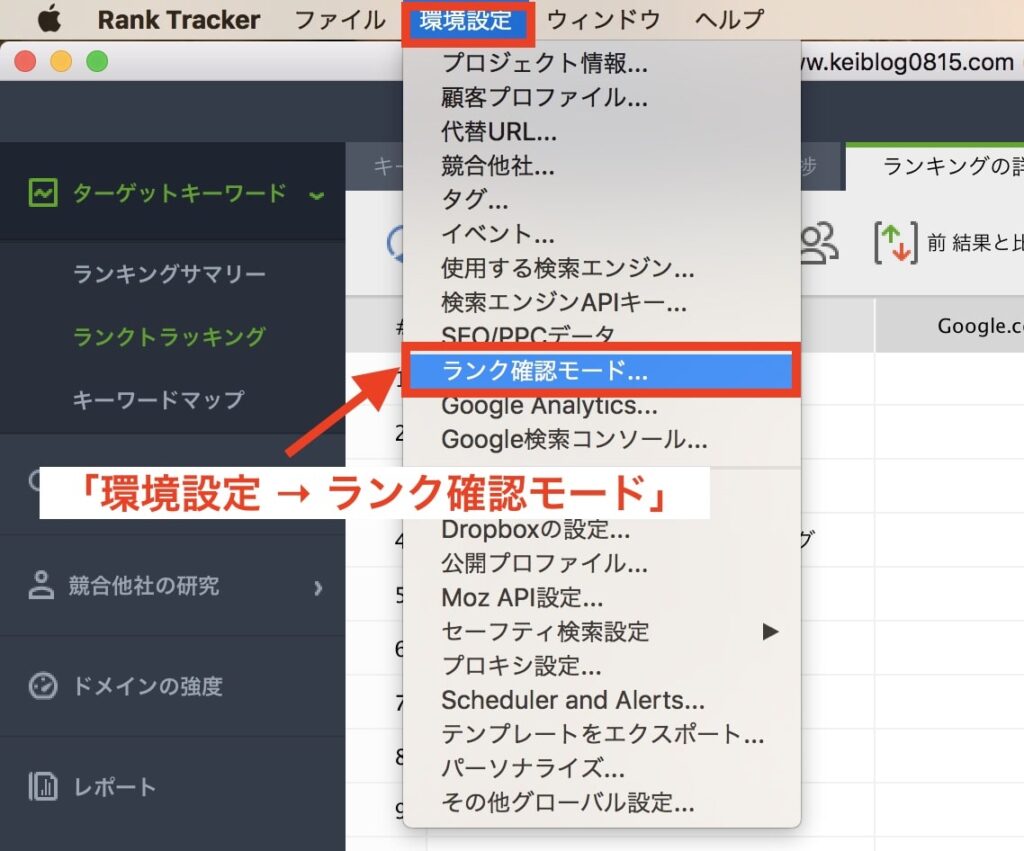Screen dimensions: 1024x851
Task: Click the レポート document icon
Action: (43, 786)
